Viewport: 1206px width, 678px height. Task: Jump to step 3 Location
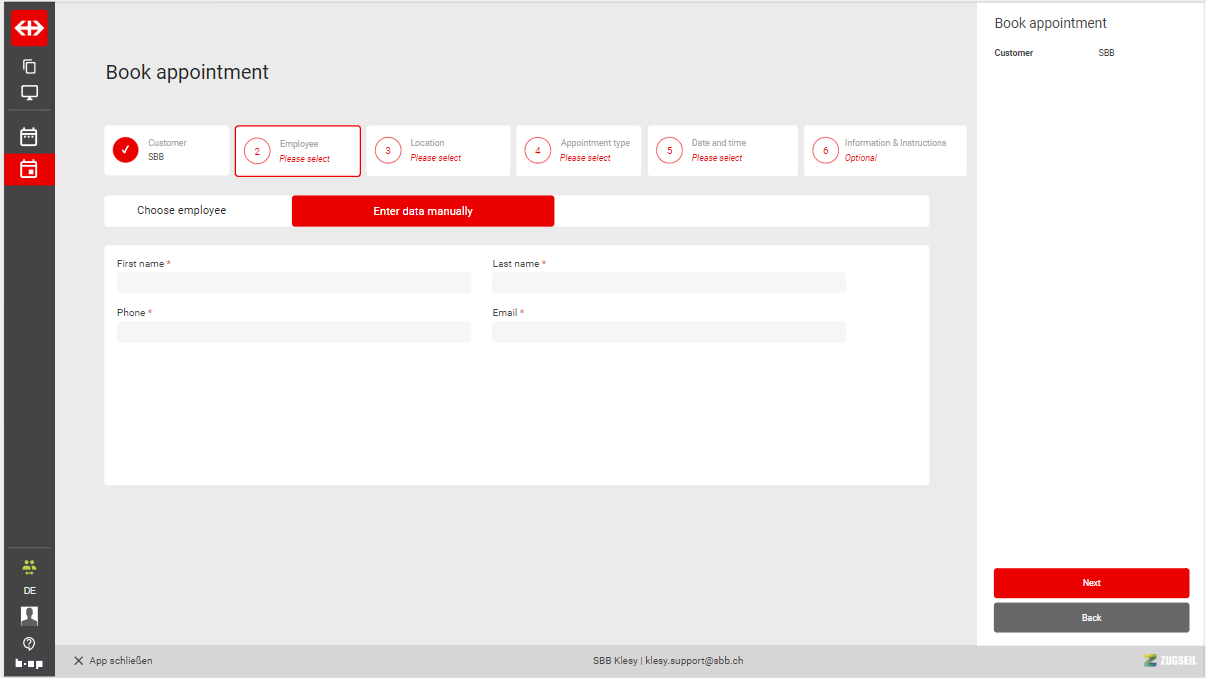438,151
